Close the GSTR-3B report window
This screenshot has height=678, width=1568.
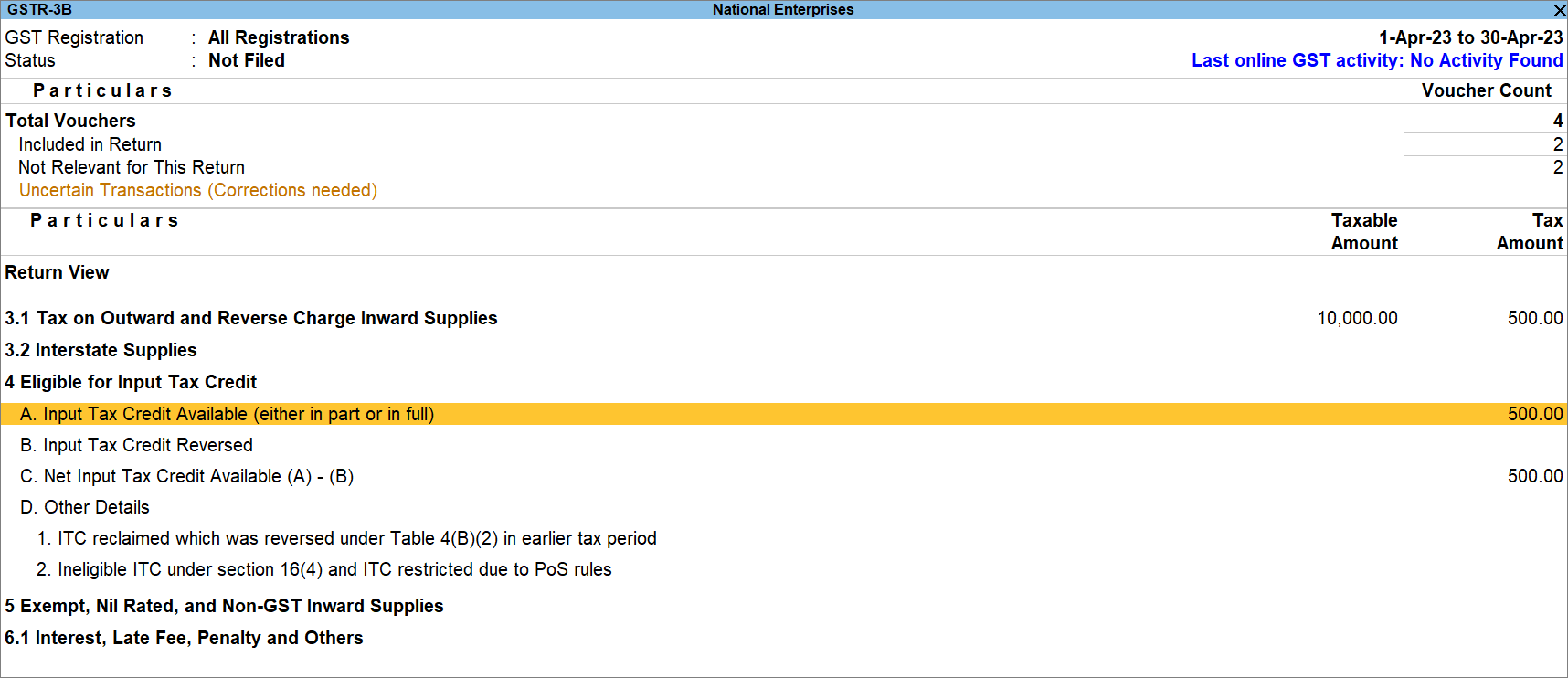pos(1559,10)
